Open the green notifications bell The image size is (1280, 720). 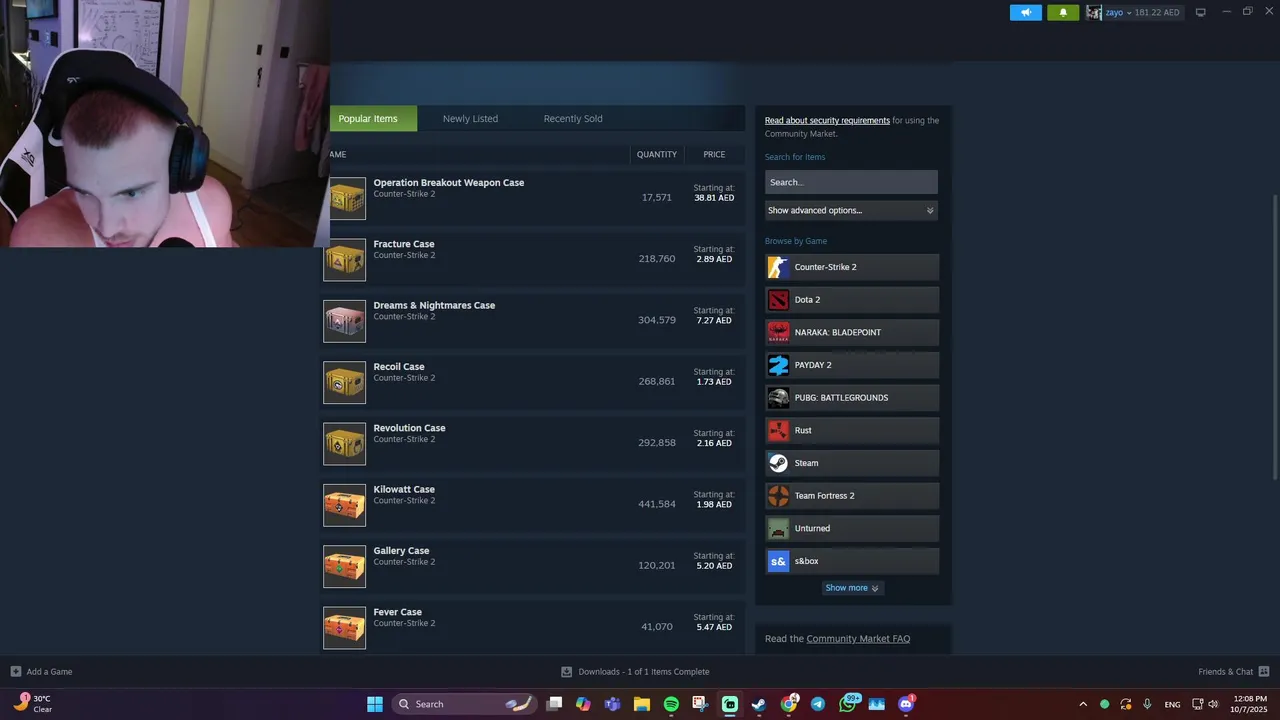pyautogui.click(x=1063, y=12)
